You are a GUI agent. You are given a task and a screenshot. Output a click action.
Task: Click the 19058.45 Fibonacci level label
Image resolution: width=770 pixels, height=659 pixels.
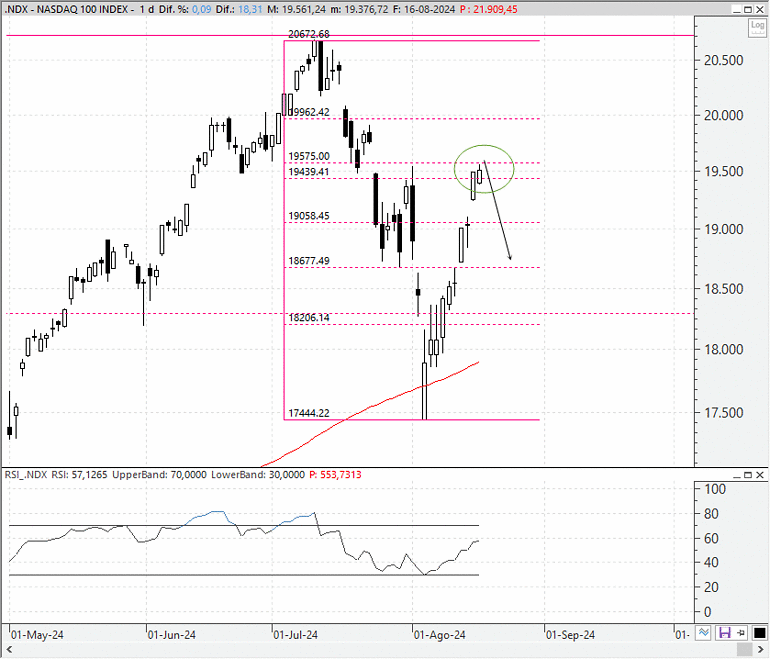click(309, 216)
